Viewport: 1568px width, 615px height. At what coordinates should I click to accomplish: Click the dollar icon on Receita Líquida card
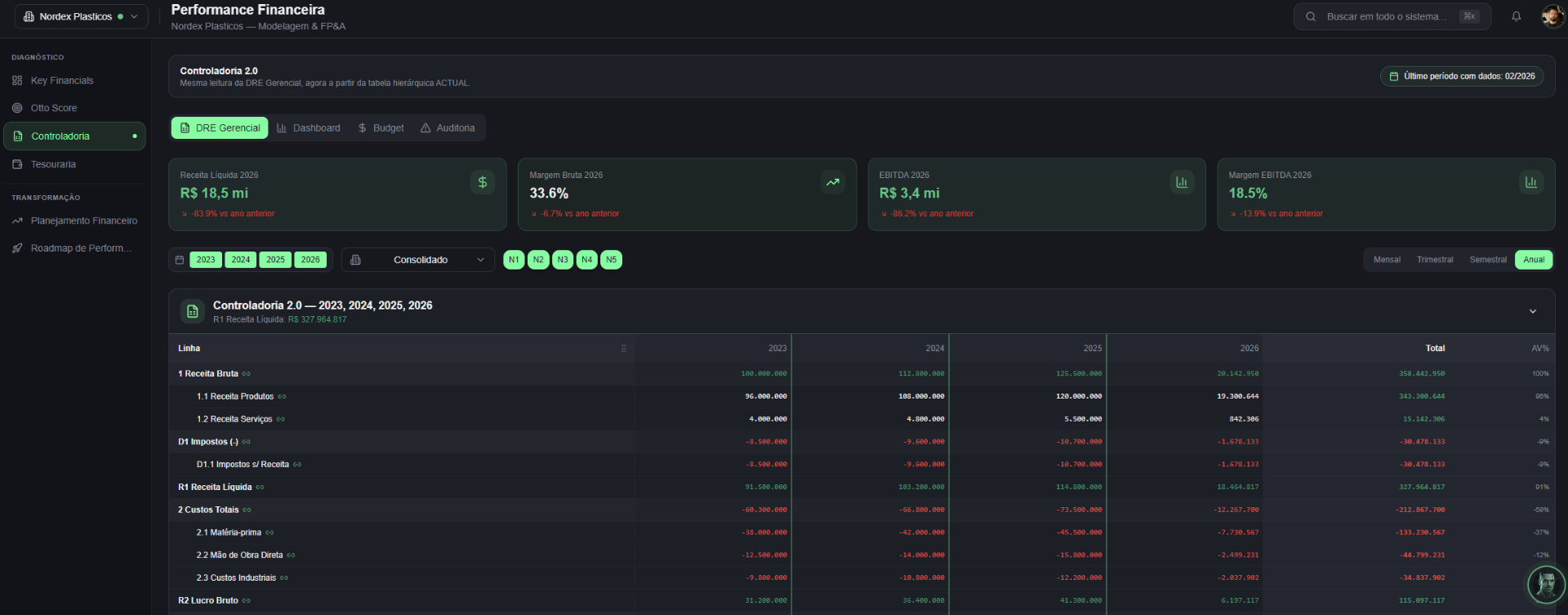(483, 182)
